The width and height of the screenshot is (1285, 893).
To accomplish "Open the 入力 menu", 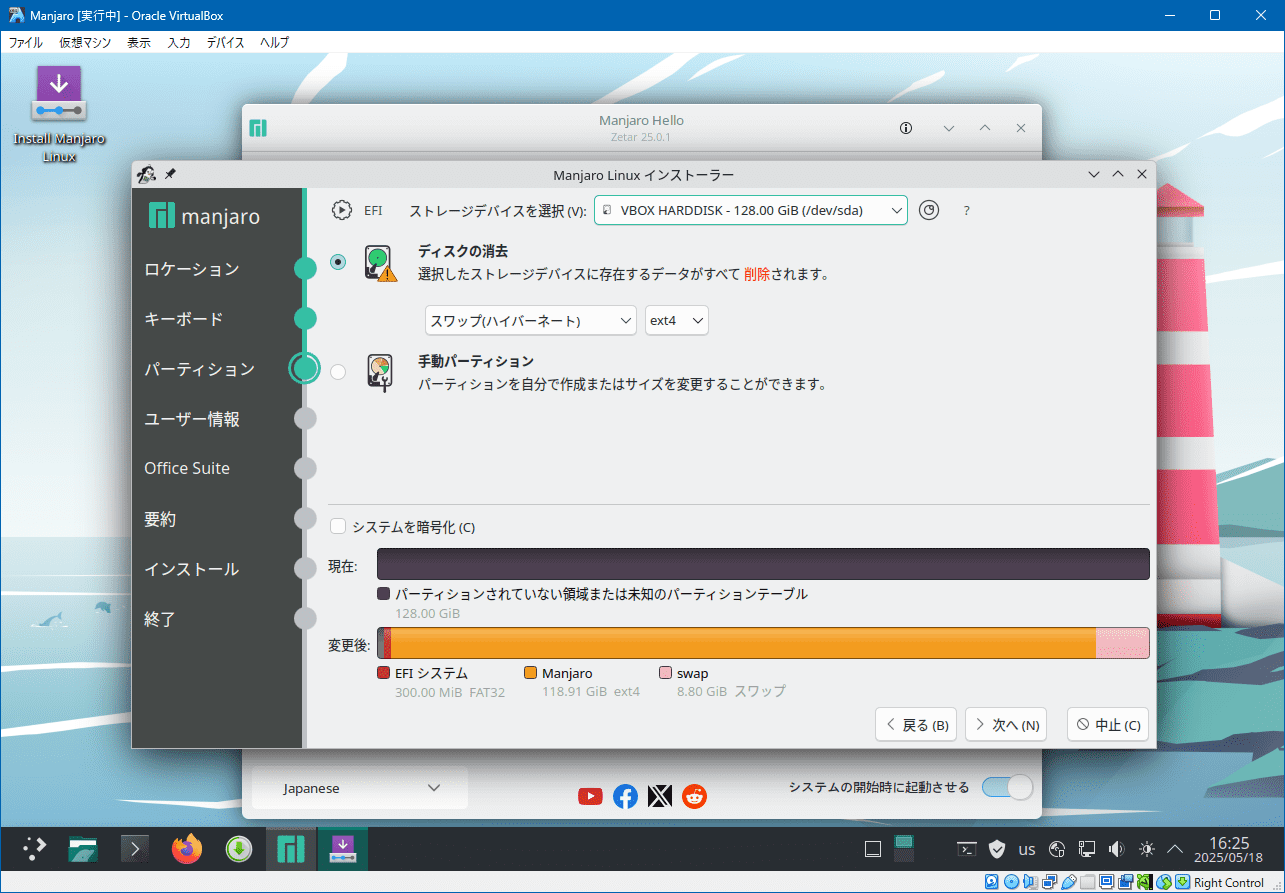I will [179, 42].
